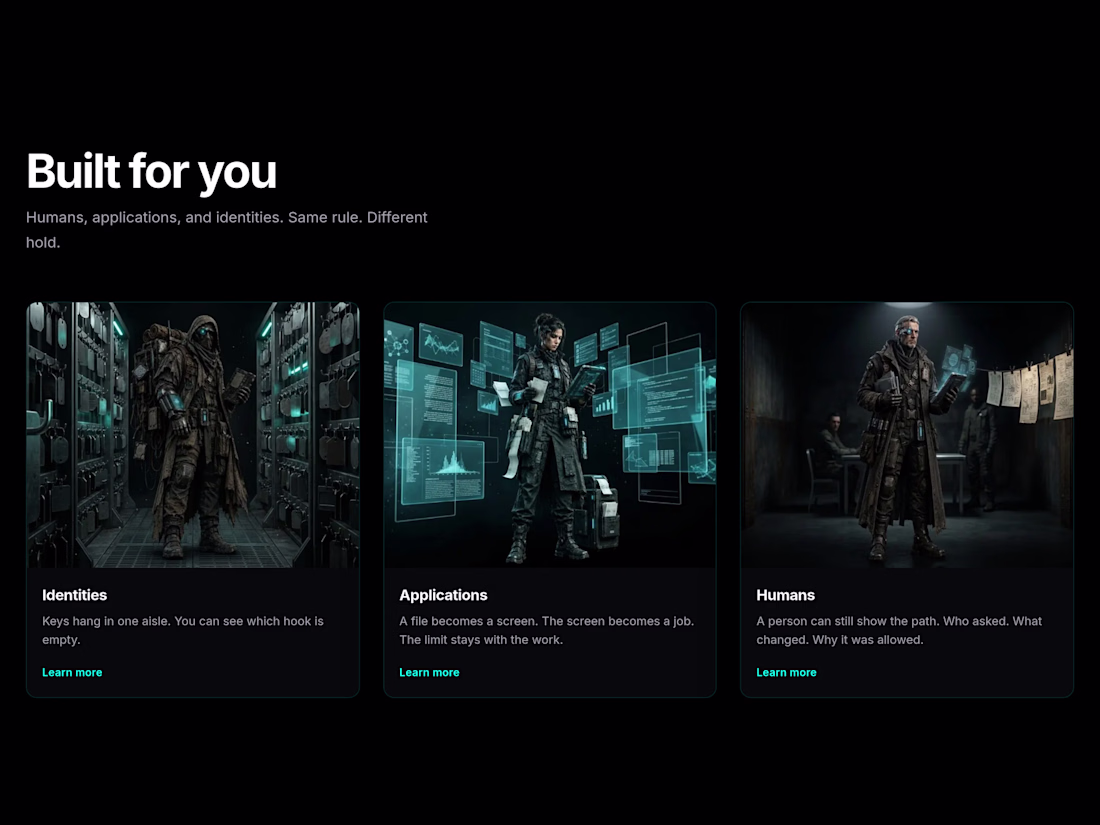Select the Applications card image
Image resolution: width=1100 pixels, height=825 pixels.
[x=550, y=435]
